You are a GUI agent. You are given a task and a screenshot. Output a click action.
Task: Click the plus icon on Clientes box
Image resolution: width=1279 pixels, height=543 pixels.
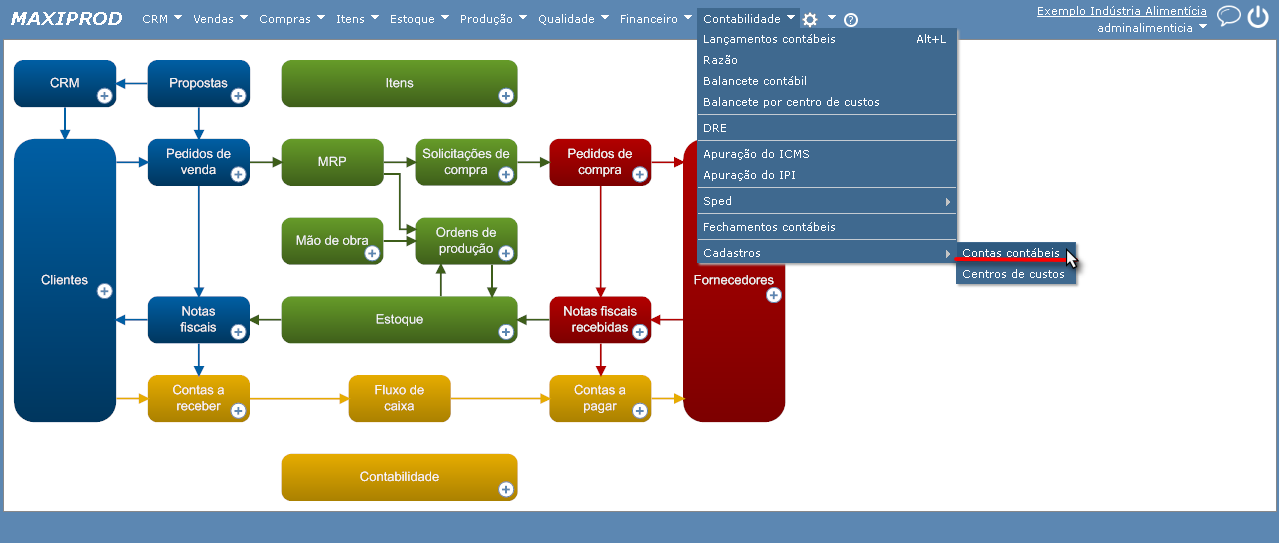coord(104,291)
